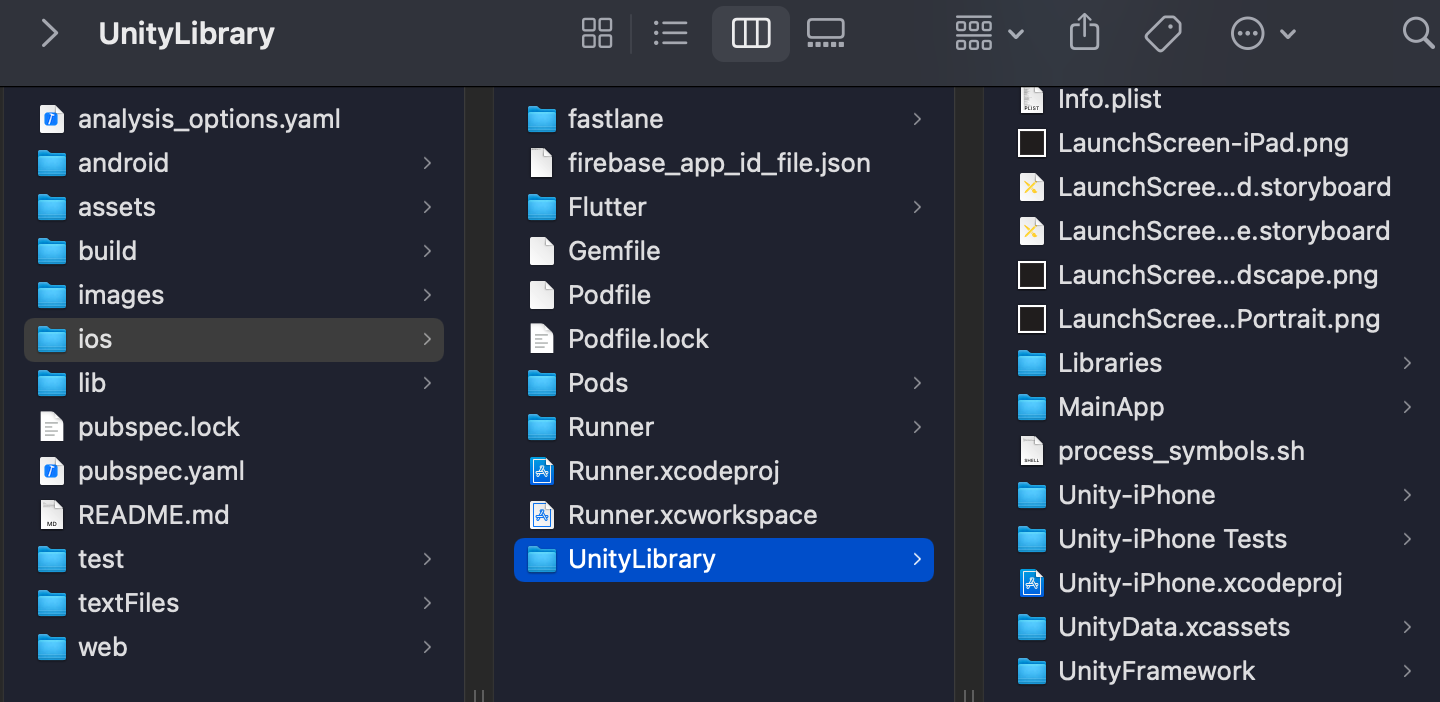Click the Pods folder icon
The image size is (1440, 702).
(x=542, y=383)
